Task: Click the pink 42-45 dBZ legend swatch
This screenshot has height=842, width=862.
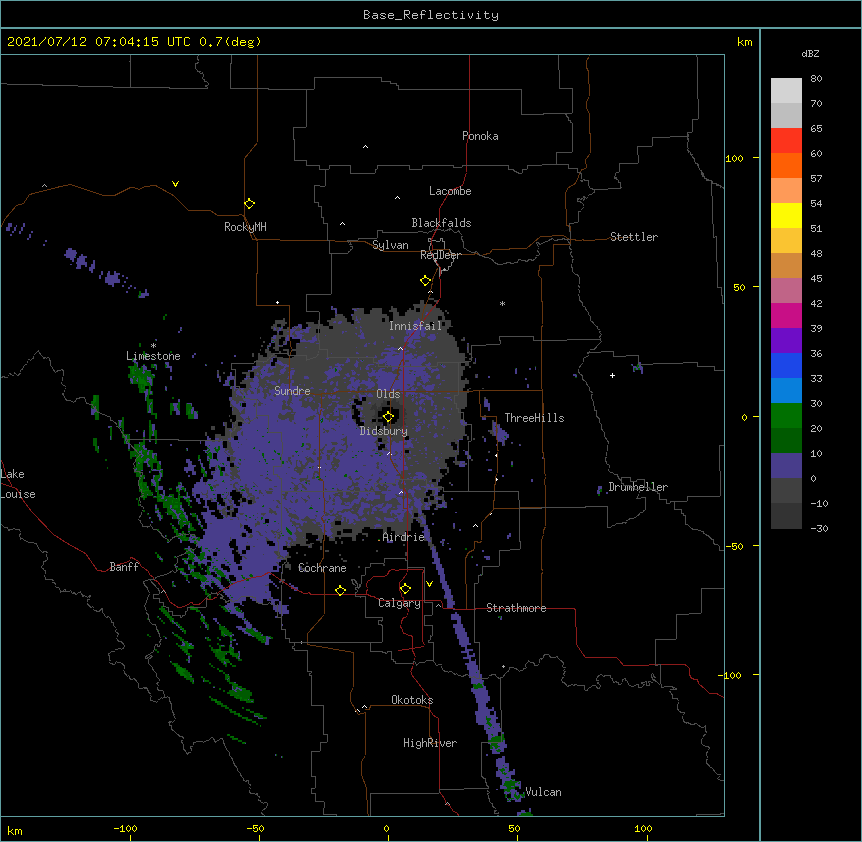Action: pyautogui.click(x=786, y=290)
